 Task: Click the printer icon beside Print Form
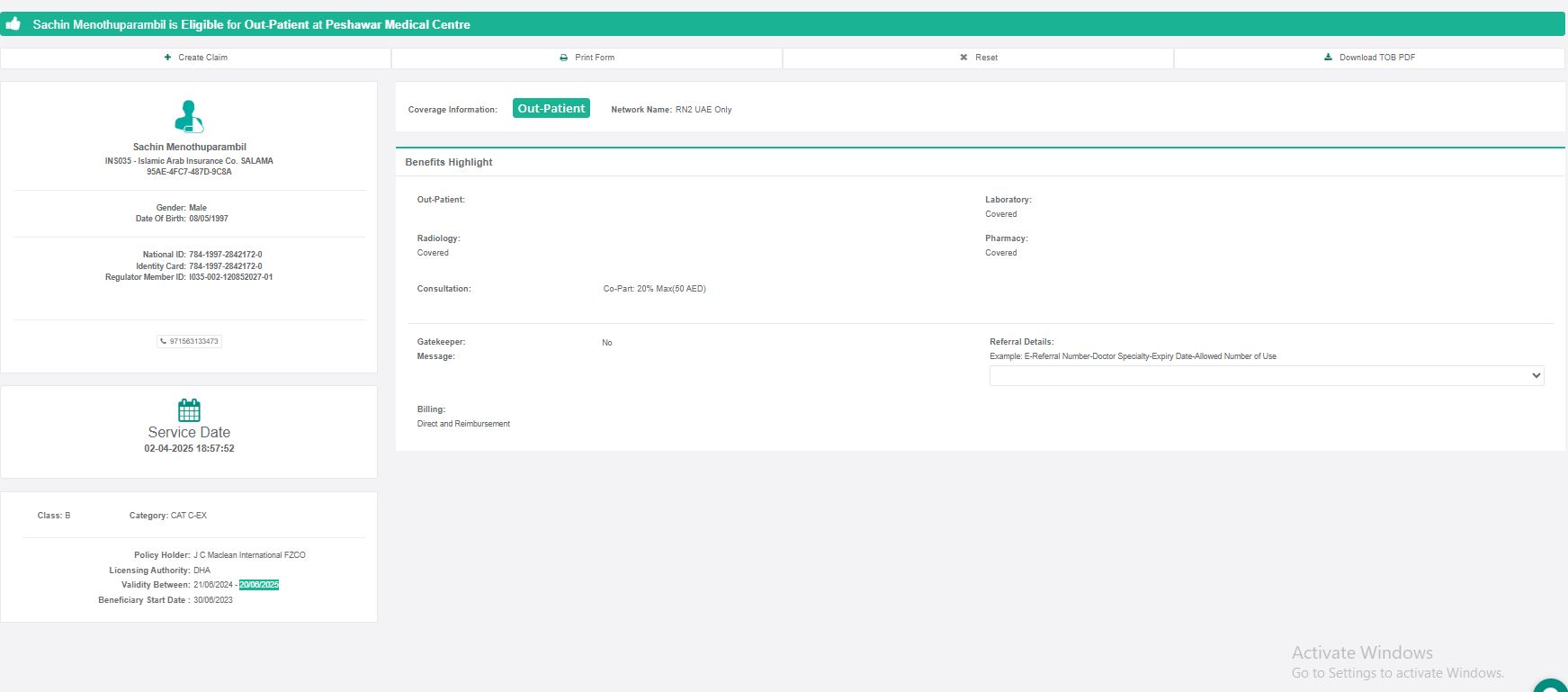[564, 58]
